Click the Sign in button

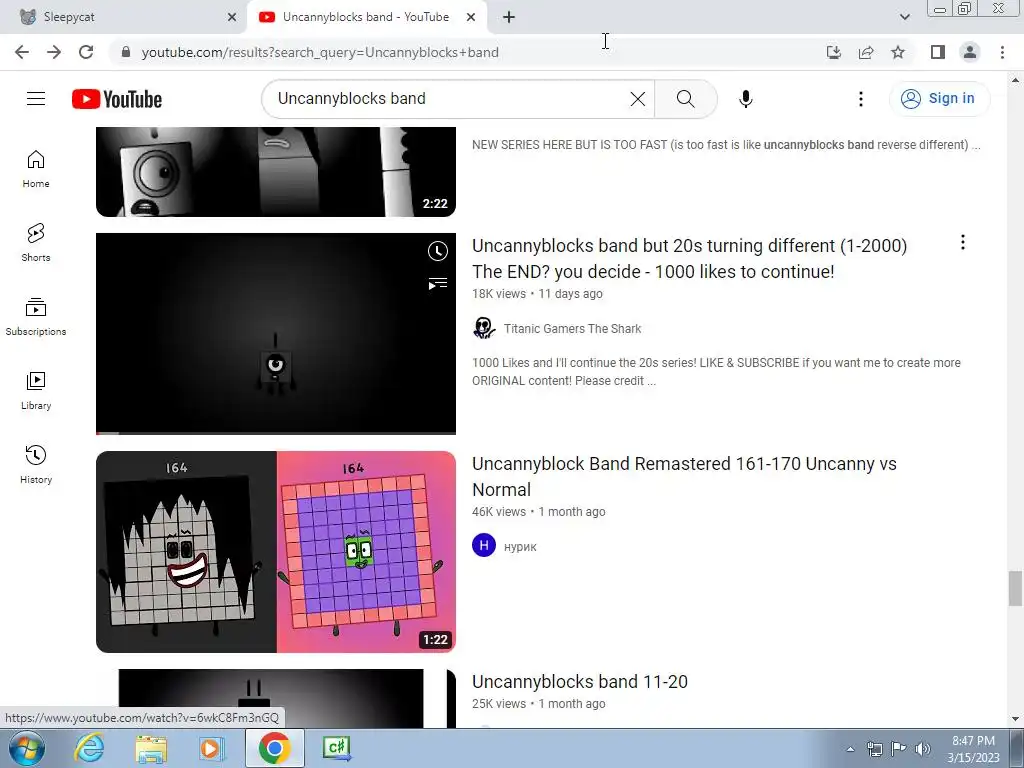click(x=939, y=99)
